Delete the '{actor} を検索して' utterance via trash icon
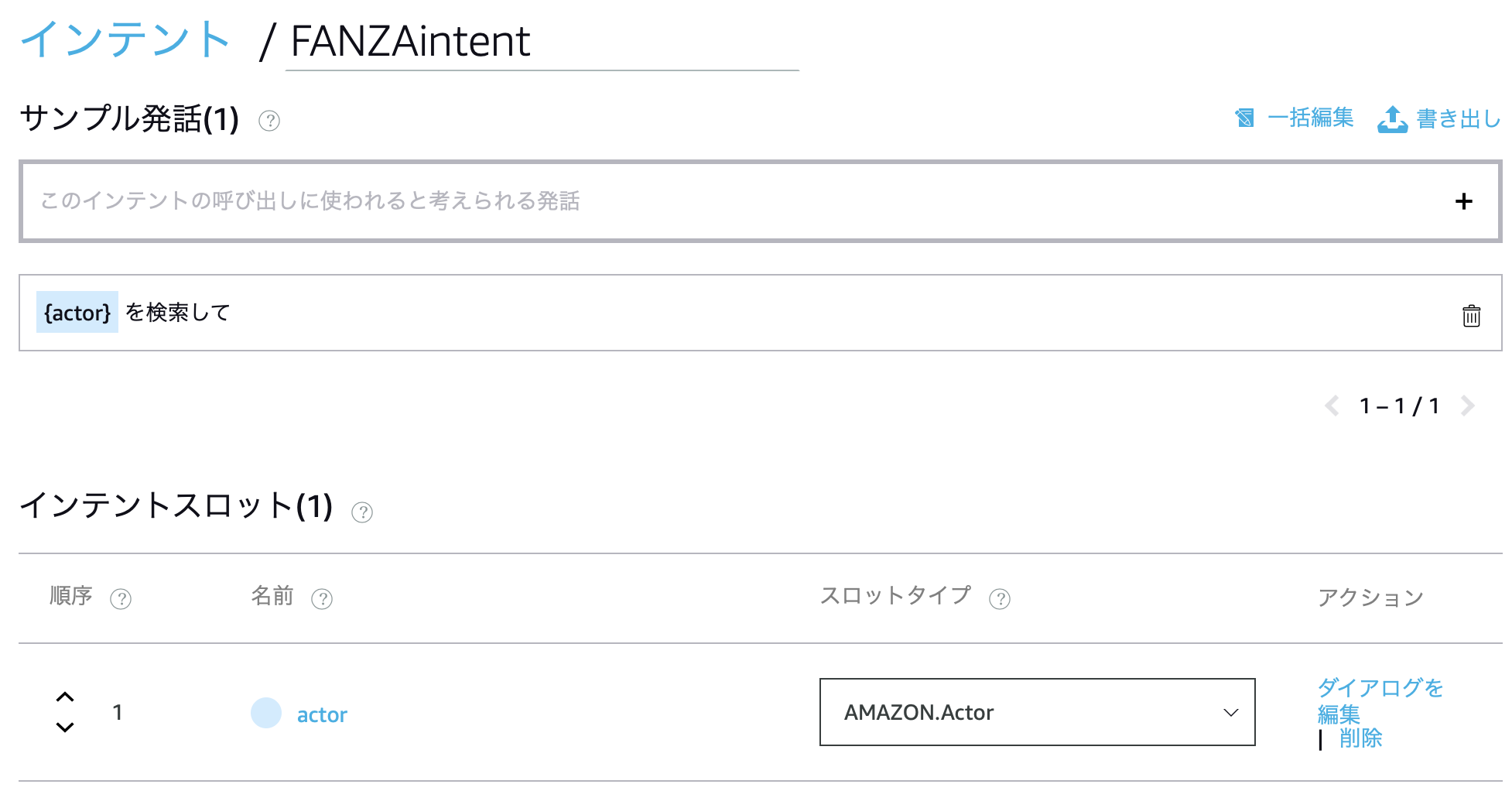The width and height of the screenshot is (1512, 791). click(1471, 315)
